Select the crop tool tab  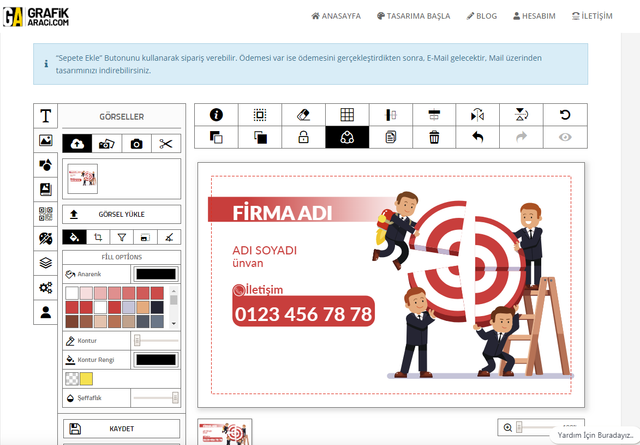98,237
